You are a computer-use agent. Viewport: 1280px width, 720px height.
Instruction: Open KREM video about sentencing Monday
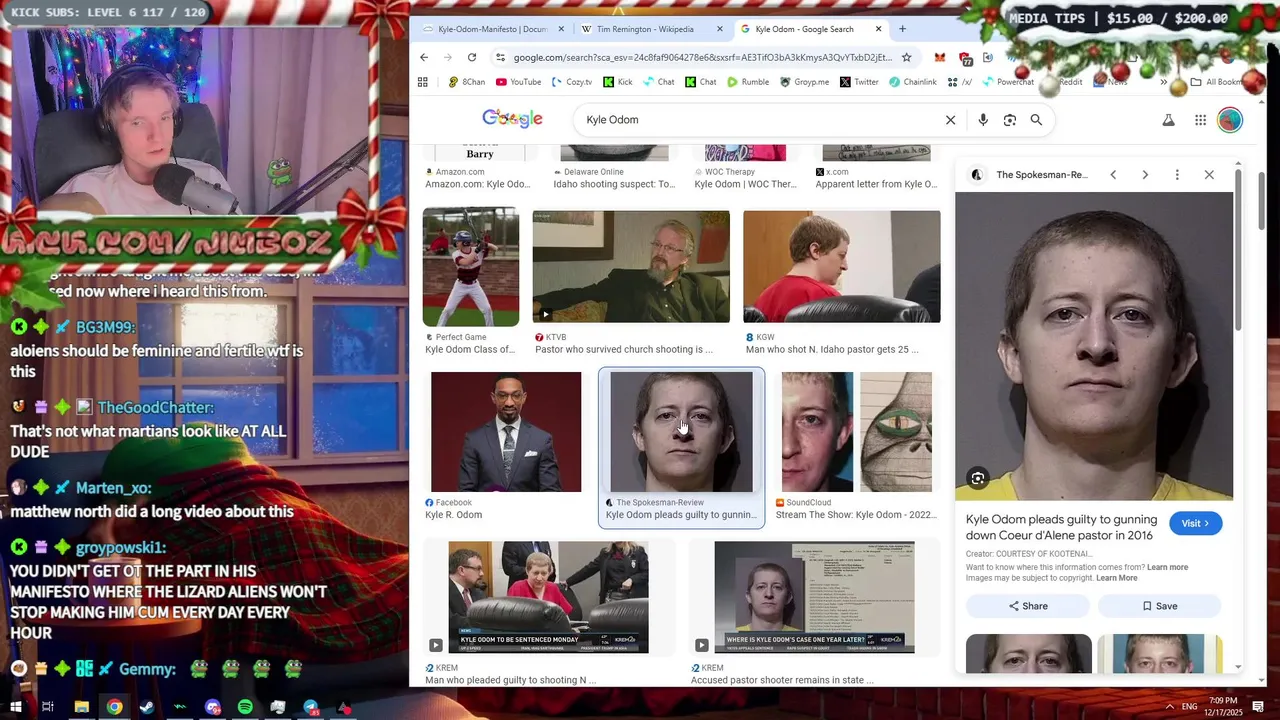[x=548, y=597]
